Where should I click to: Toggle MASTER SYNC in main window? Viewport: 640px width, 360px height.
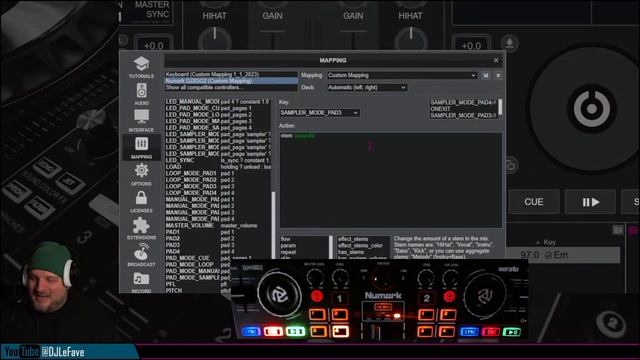pyautogui.click(x=152, y=10)
